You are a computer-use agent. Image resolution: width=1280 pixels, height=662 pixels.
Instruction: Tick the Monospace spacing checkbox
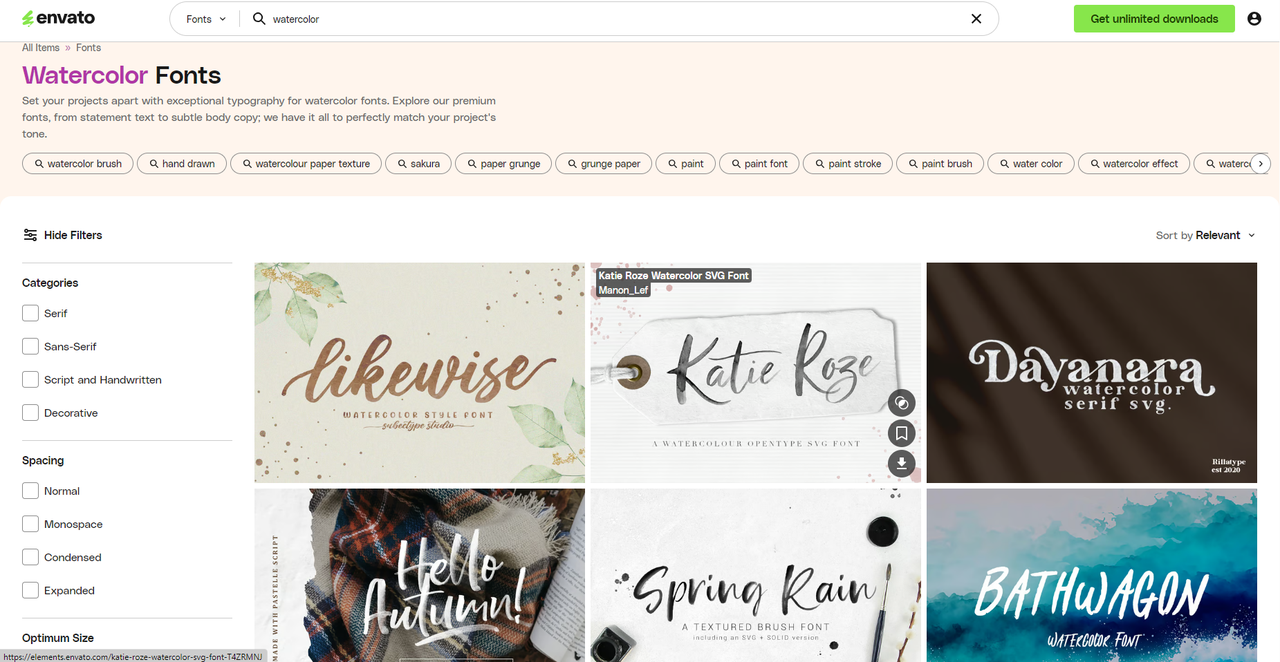(31, 524)
